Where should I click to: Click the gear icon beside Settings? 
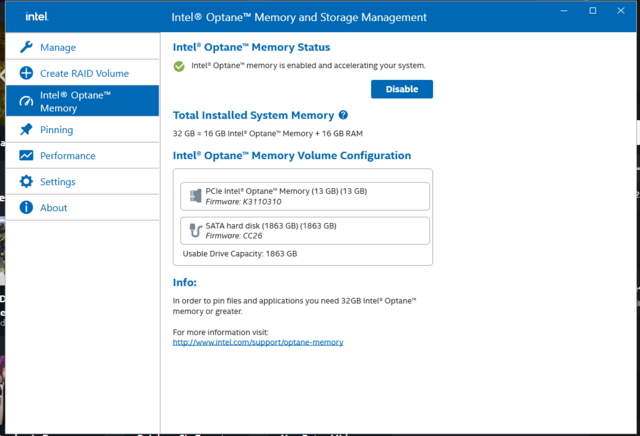26,182
